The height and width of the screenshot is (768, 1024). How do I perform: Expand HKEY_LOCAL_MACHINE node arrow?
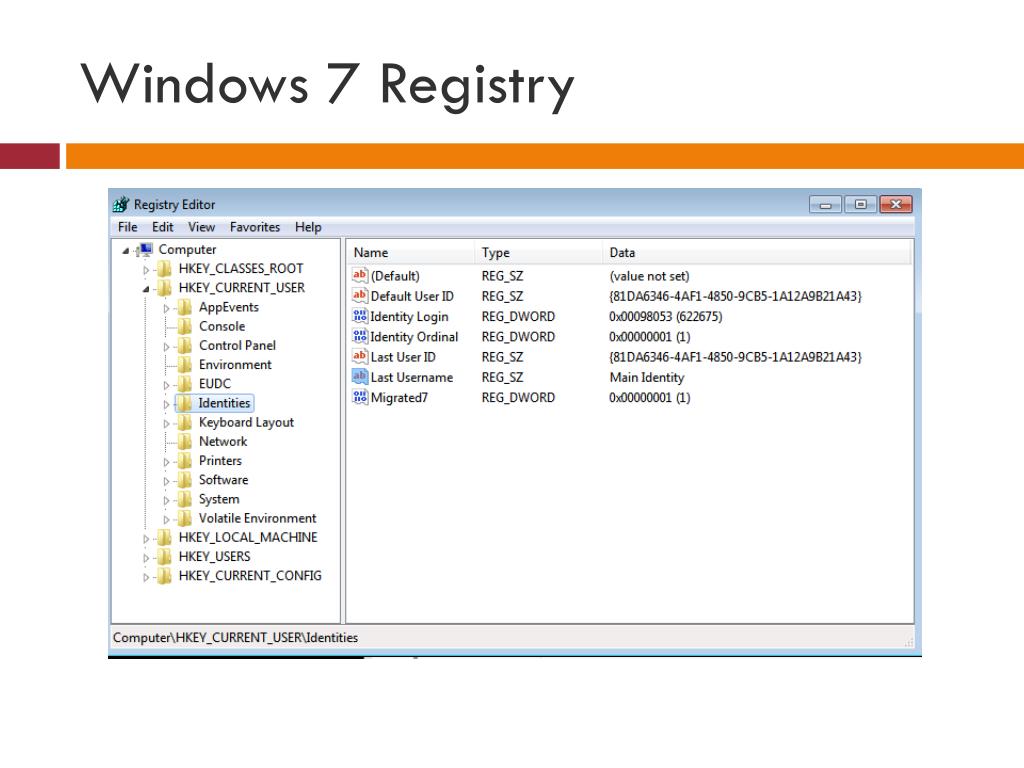[146, 539]
